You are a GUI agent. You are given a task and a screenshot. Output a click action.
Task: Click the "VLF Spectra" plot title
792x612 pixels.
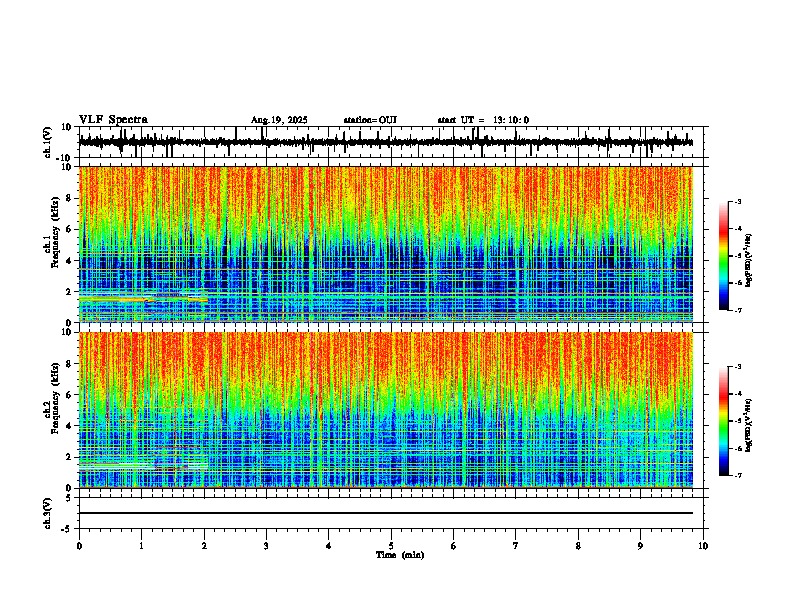click(x=113, y=120)
